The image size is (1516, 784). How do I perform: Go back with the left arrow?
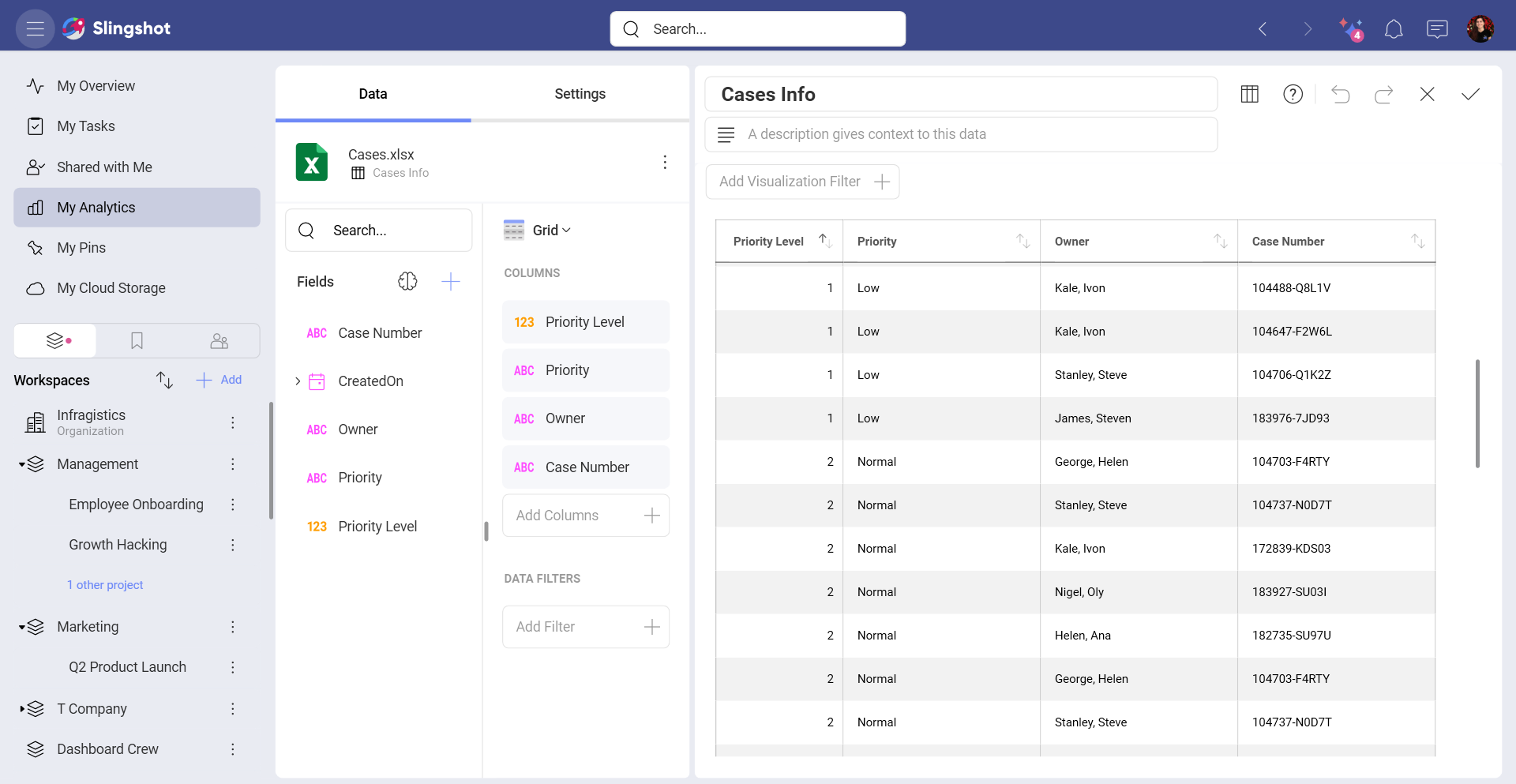click(x=1263, y=29)
